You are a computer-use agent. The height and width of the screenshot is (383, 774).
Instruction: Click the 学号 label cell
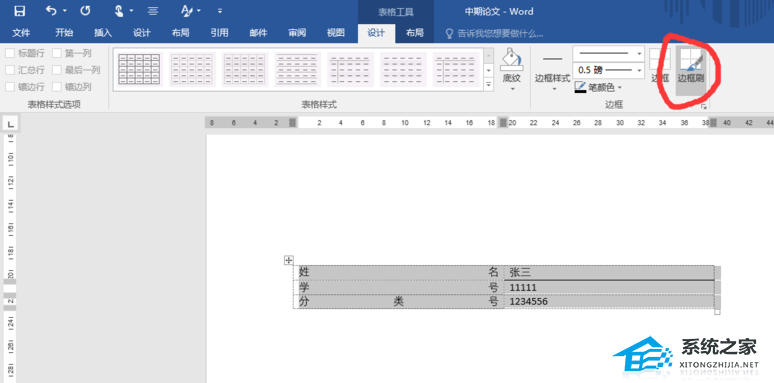coord(398,287)
